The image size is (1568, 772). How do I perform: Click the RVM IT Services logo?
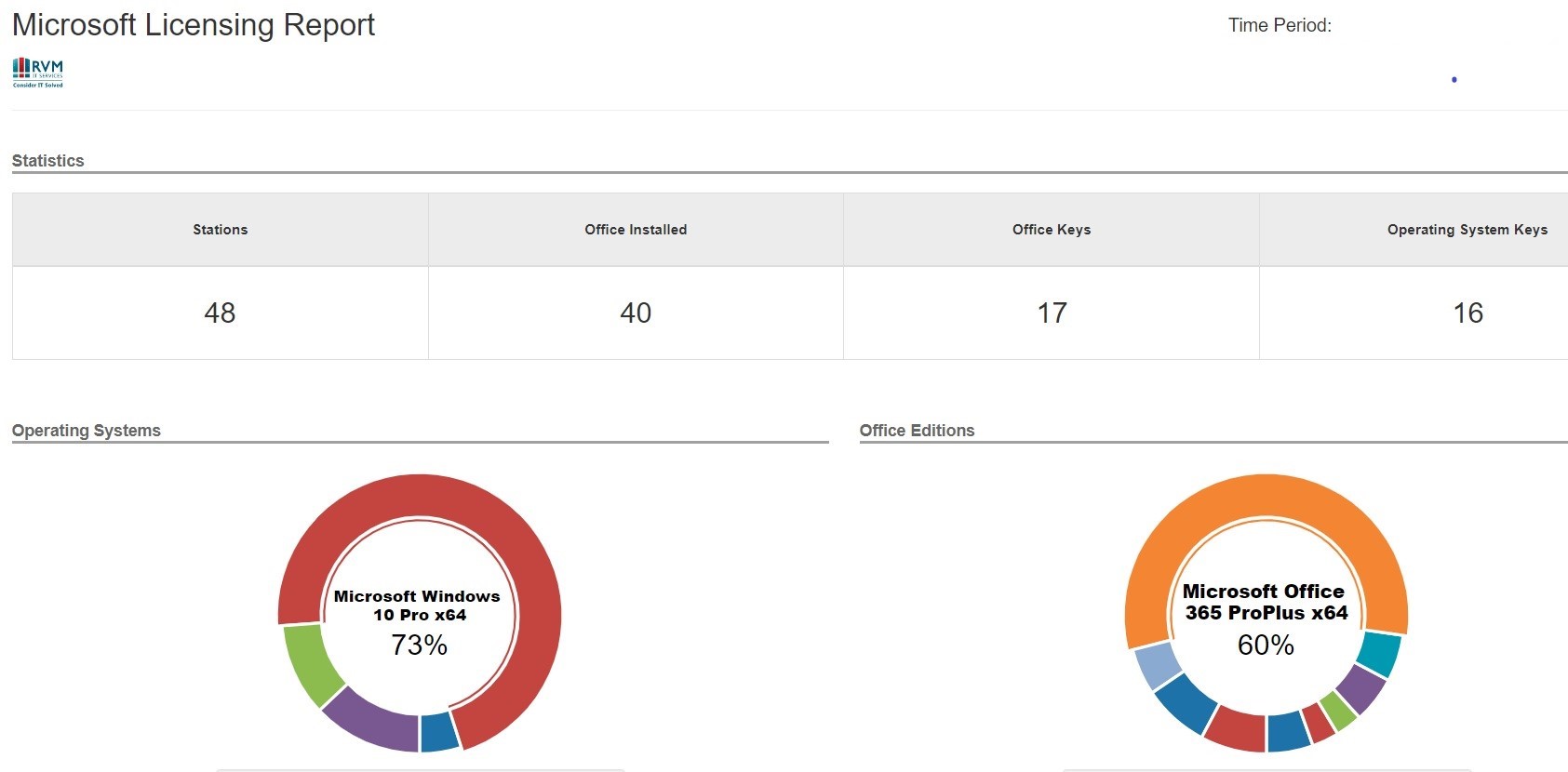click(x=38, y=73)
